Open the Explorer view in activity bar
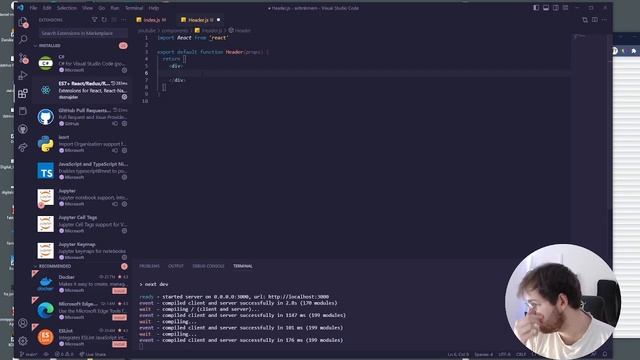 click(23, 22)
